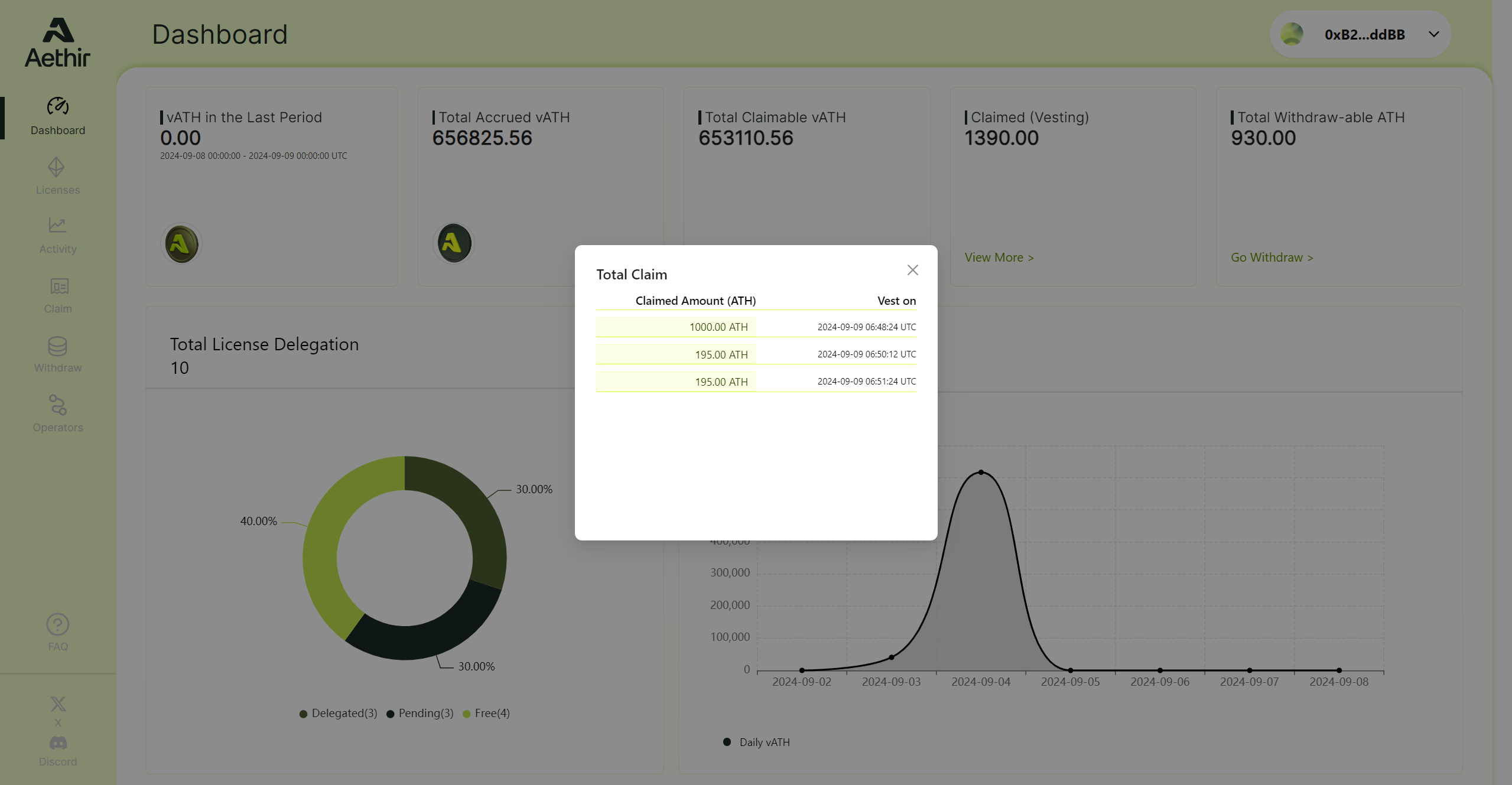Click the Dashboard gauge icon in sidebar
Image resolution: width=1512 pixels, height=785 pixels.
click(x=58, y=106)
